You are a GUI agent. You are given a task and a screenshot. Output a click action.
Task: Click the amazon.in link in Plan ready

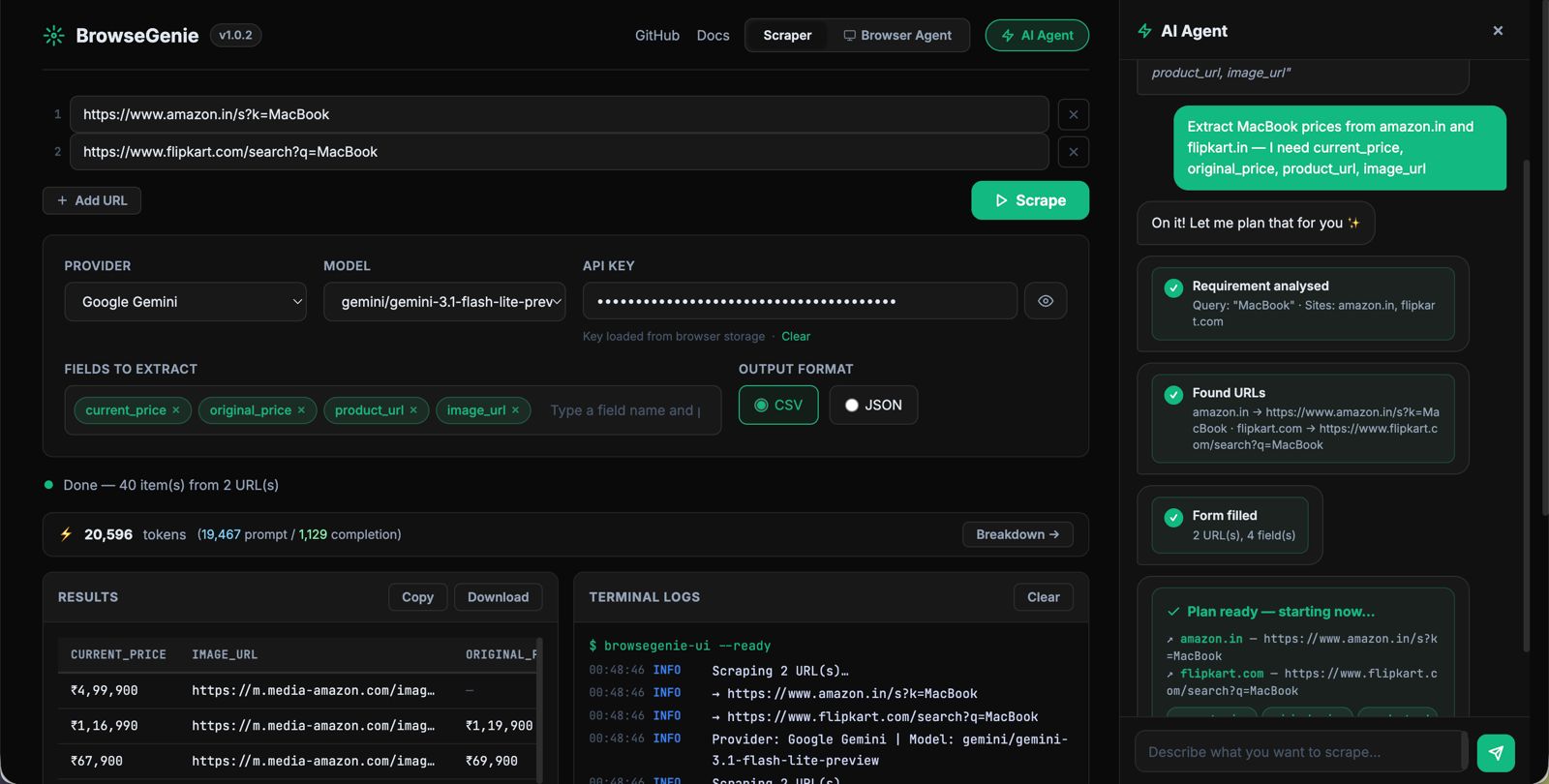(1211, 639)
